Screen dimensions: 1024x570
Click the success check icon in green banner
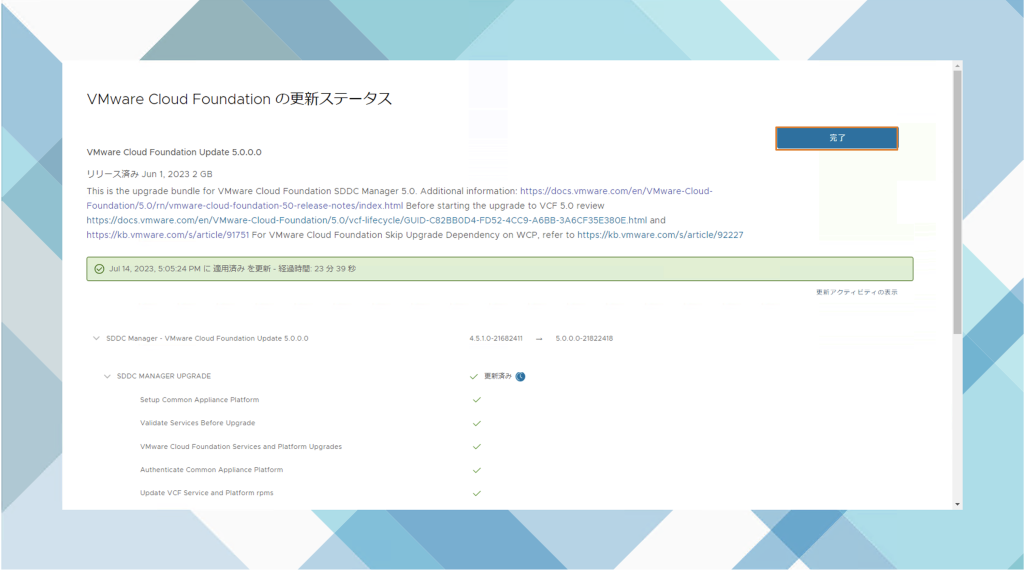tap(99, 269)
